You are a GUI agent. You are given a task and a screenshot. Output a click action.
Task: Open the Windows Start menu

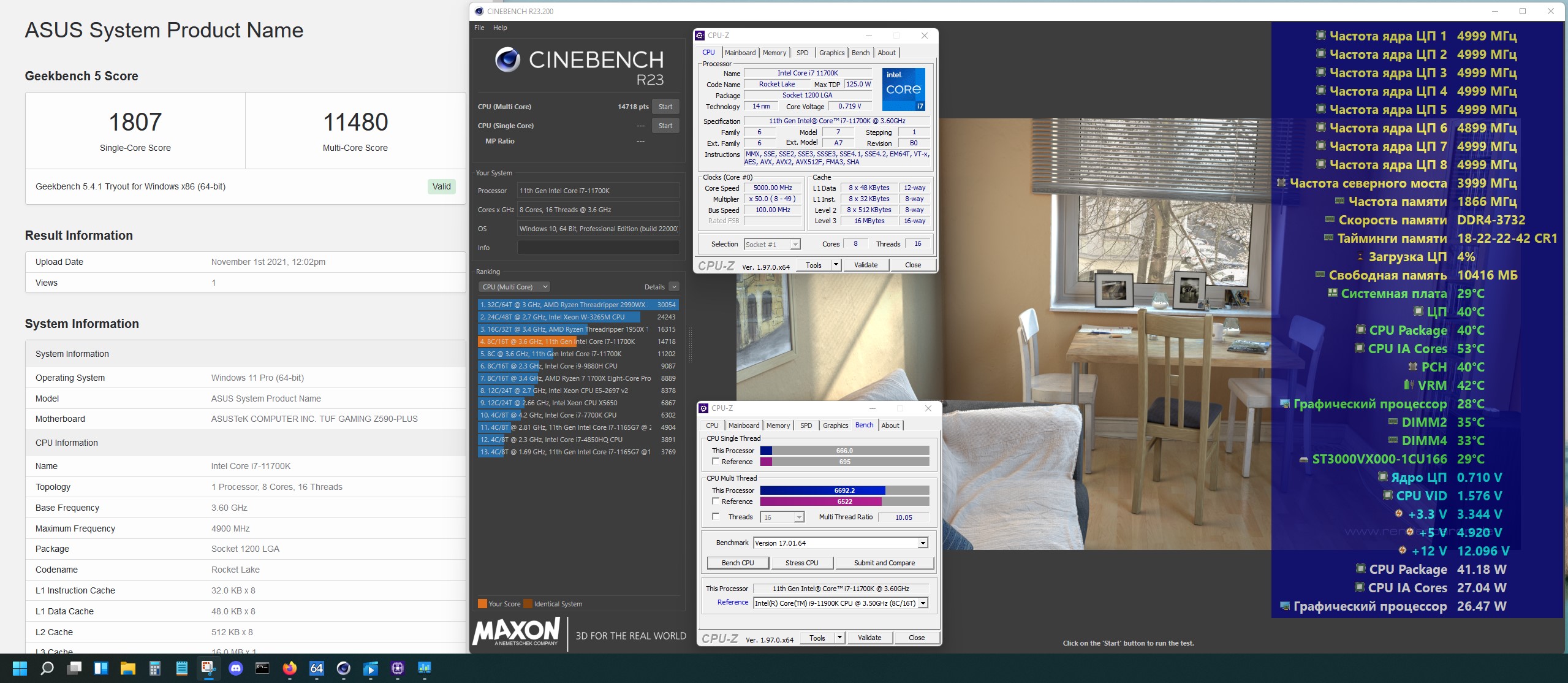point(20,668)
